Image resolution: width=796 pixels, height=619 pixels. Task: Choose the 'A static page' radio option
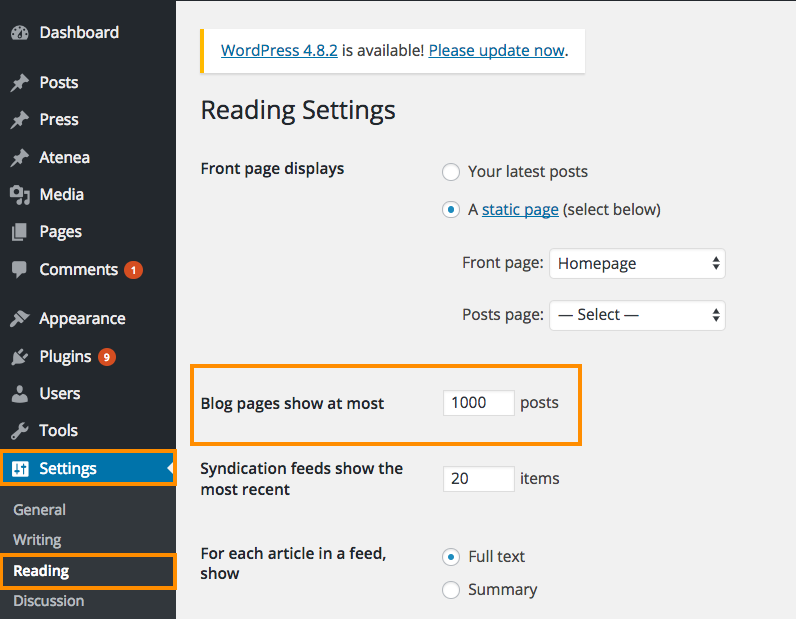[451, 210]
